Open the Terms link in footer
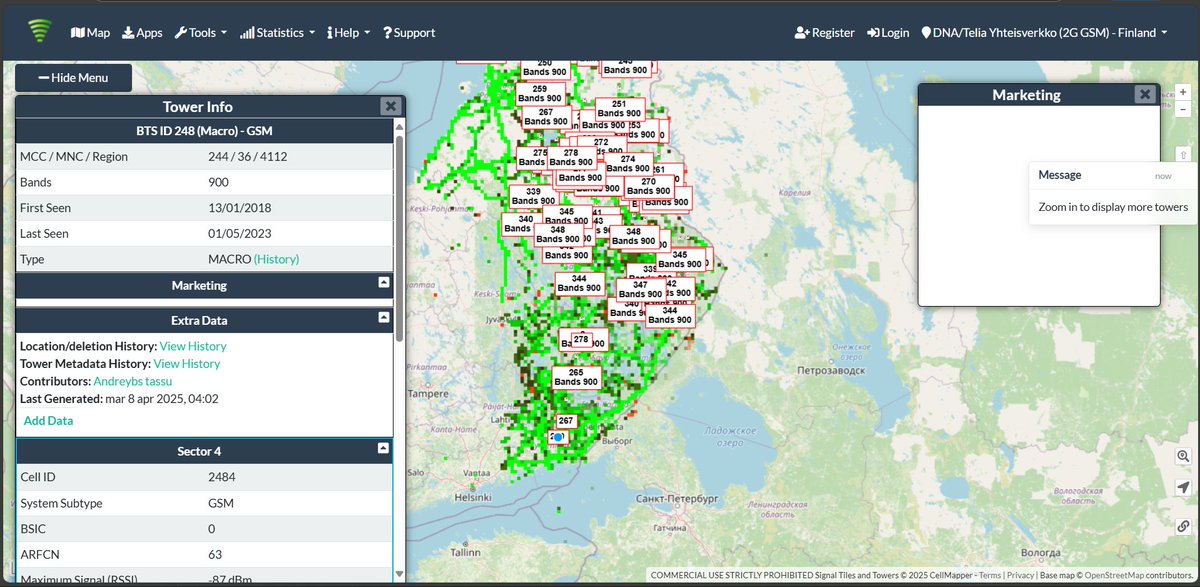Image resolution: width=1200 pixels, height=587 pixels. click(x=989, y=576)
